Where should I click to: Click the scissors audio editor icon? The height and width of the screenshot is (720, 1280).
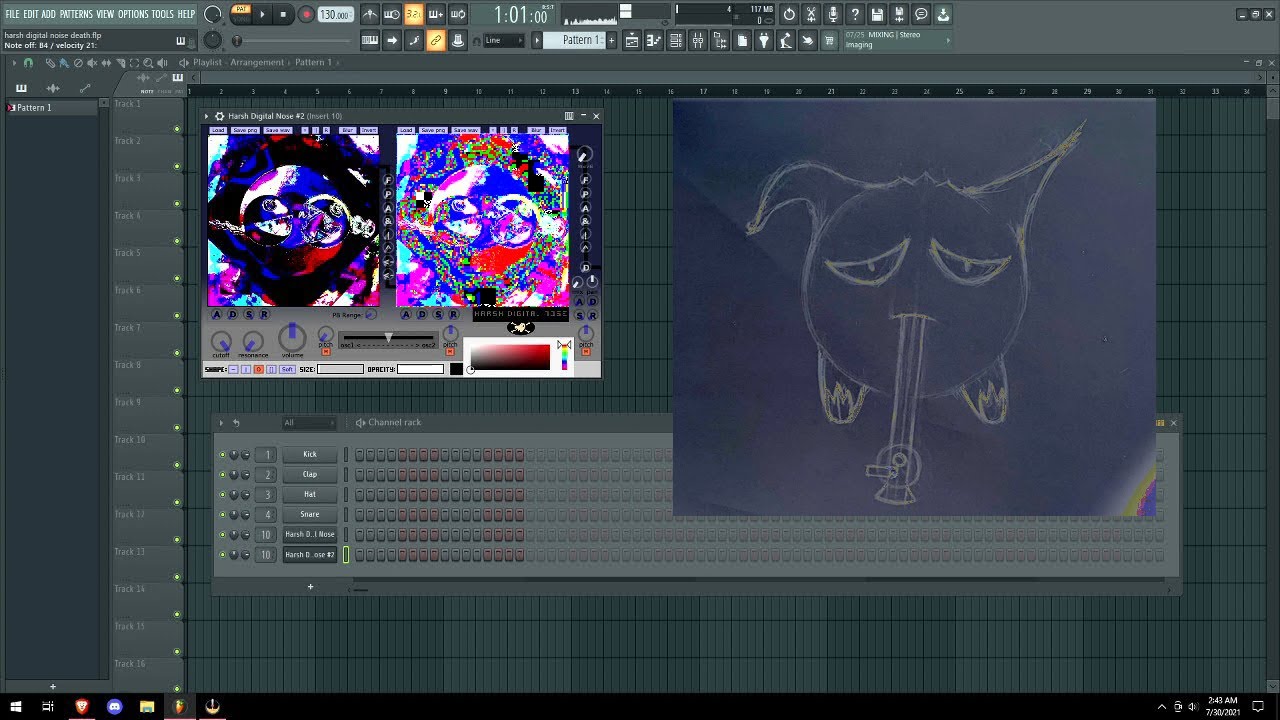pos(811,14)
